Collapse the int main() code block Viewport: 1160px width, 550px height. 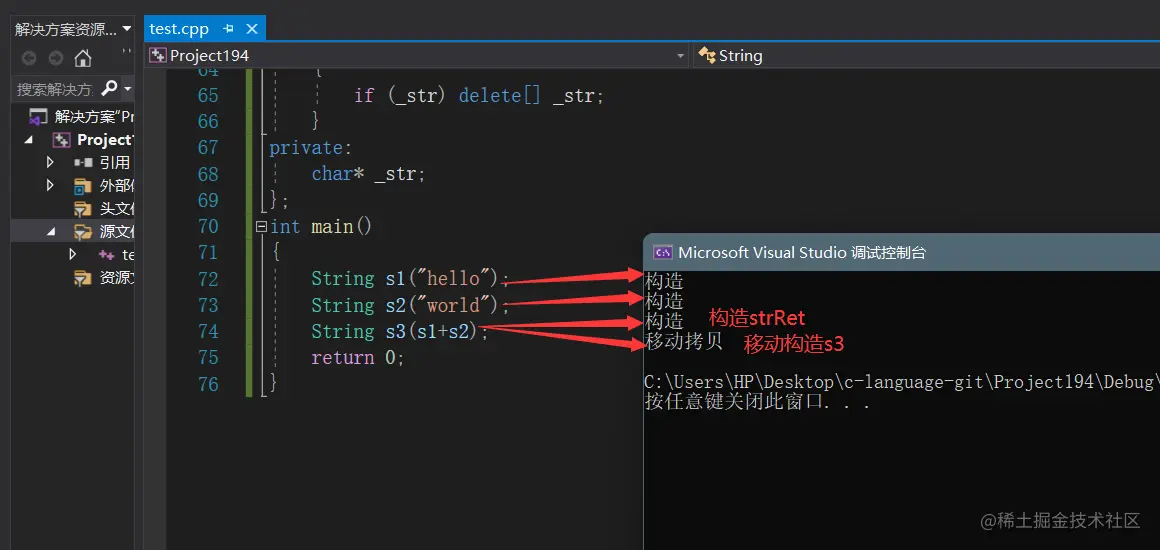pyautogui.click(x=261, y=227)
